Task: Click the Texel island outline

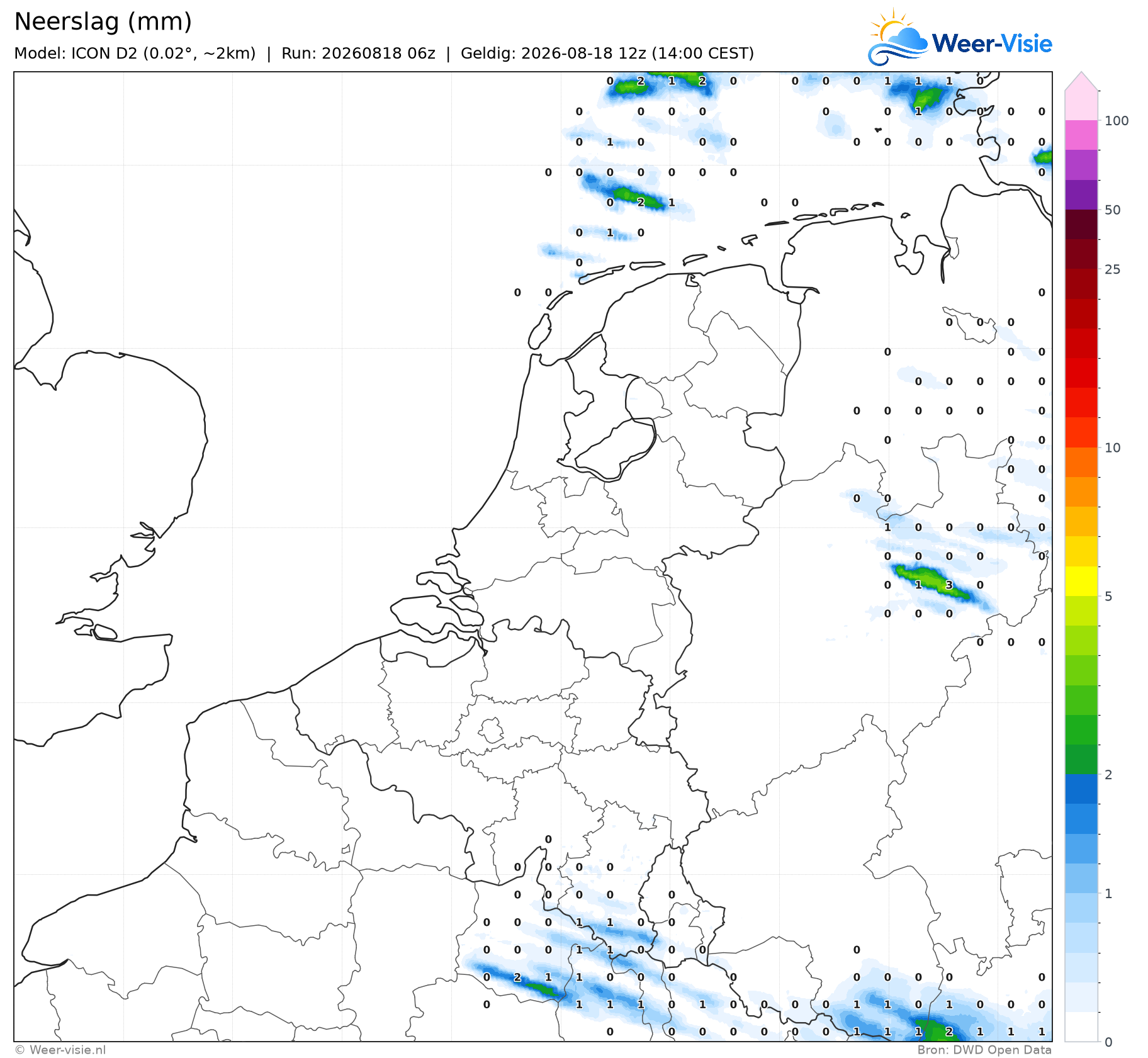Action: click(x=539, y=332)
